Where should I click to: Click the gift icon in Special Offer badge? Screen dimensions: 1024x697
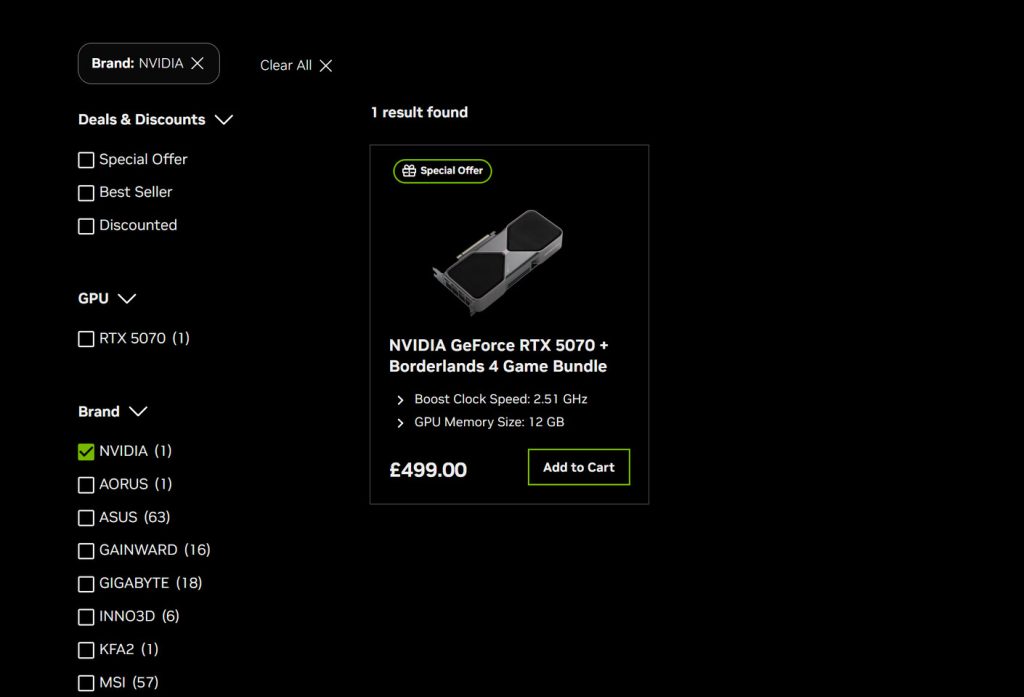click(x=408, y=171)
